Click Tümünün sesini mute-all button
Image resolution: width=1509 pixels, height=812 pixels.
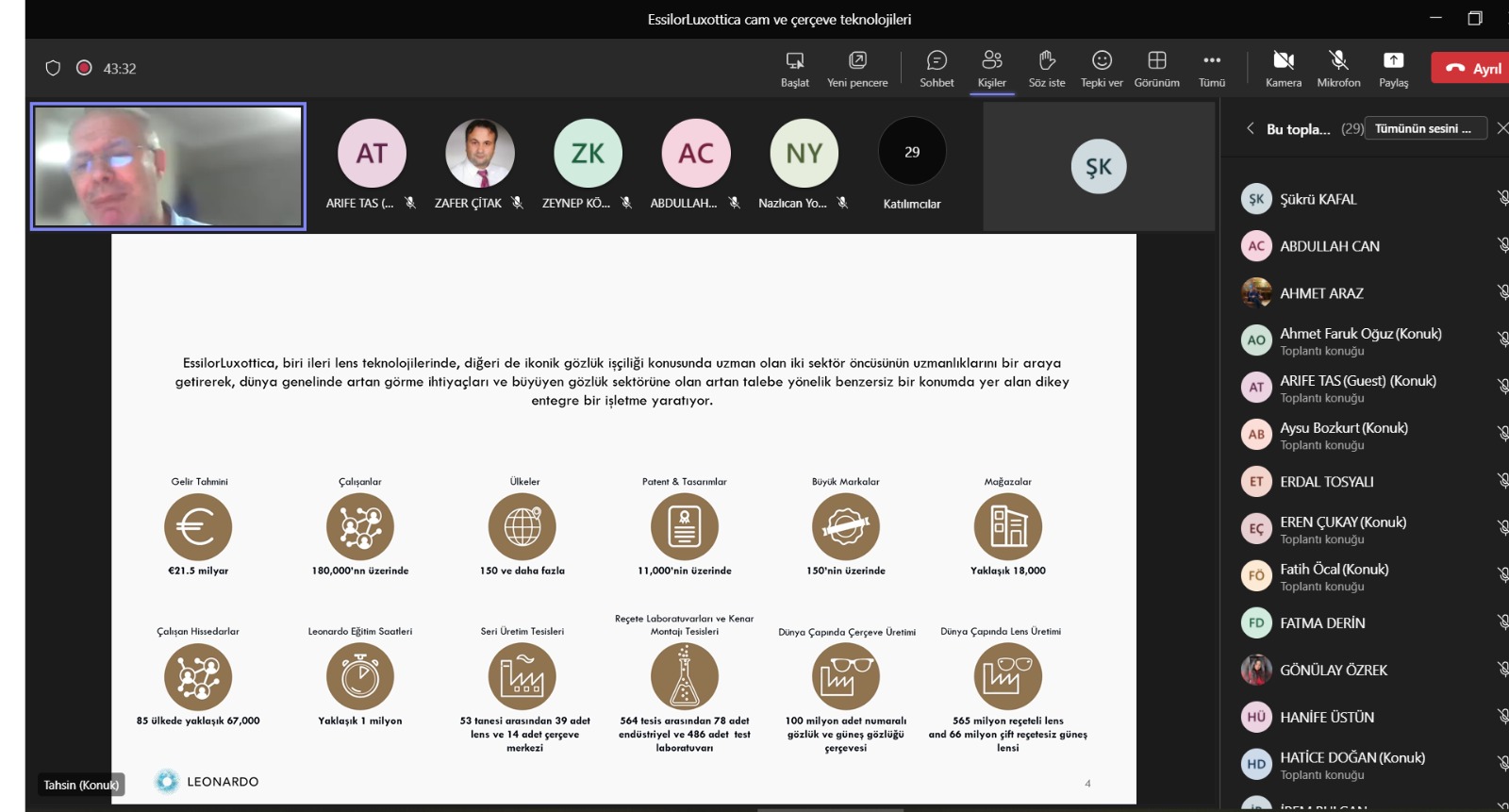point(1427,128)
